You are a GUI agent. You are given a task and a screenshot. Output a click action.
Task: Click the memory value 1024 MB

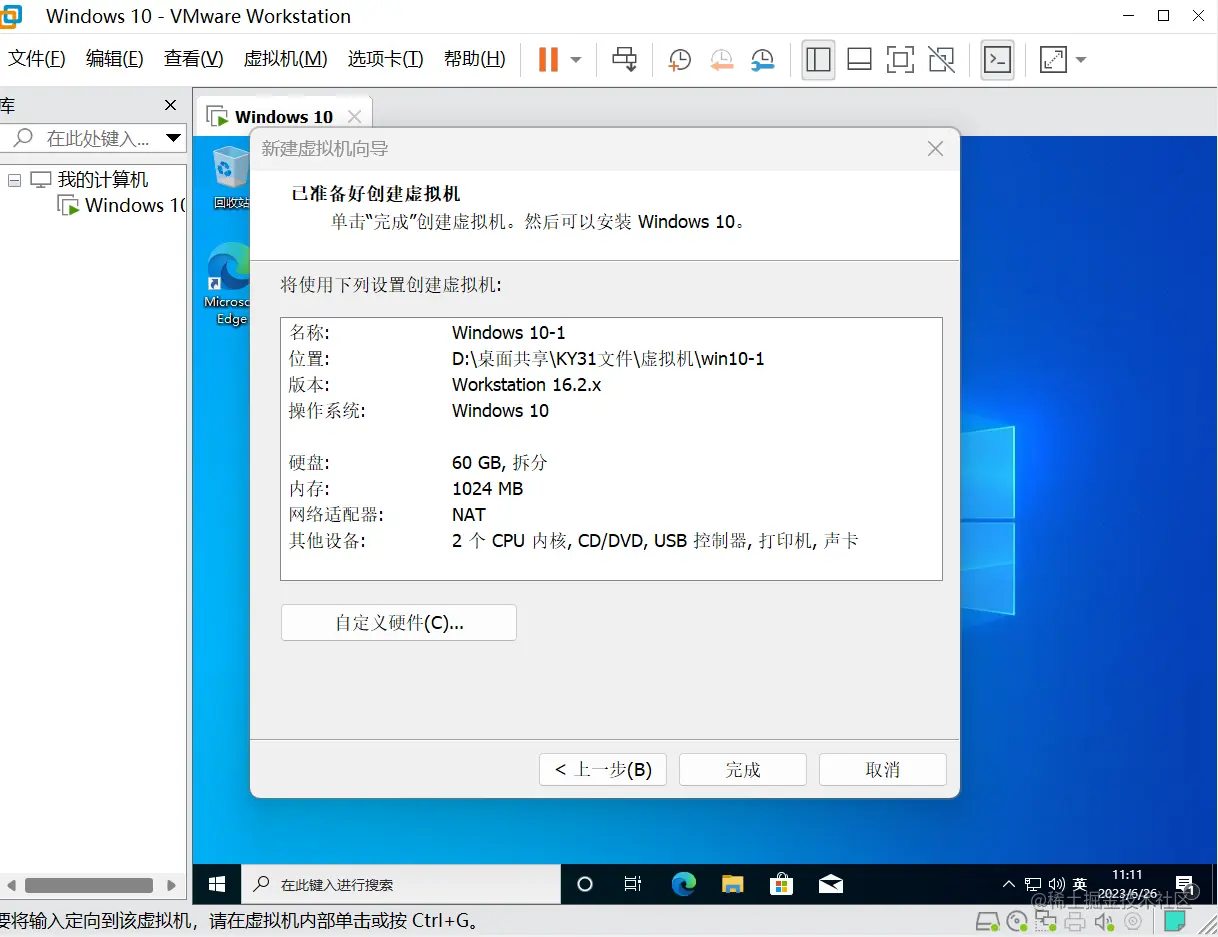(x=487, y=489)
